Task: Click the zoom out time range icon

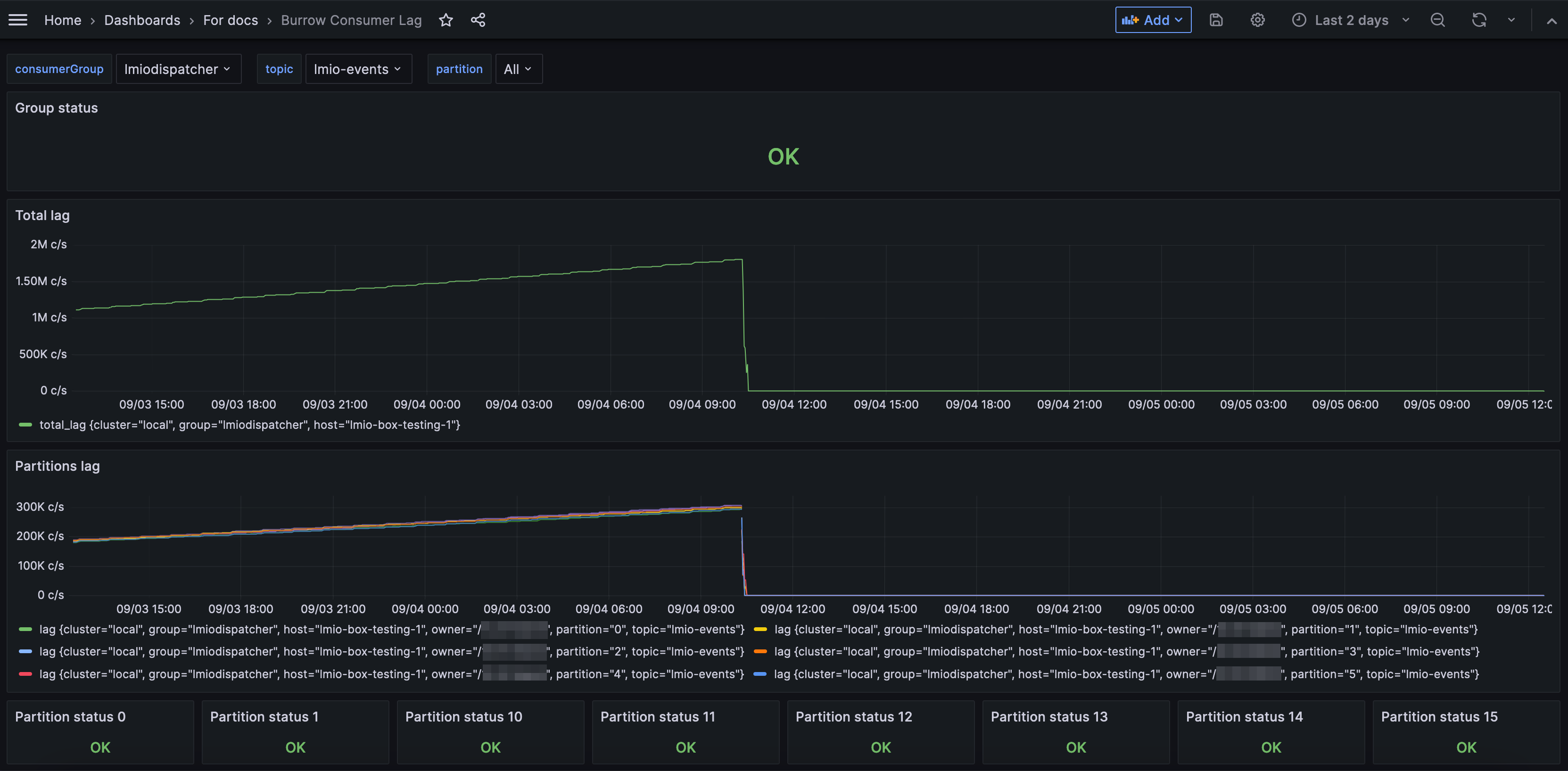Action: (x=1437, y=20)
